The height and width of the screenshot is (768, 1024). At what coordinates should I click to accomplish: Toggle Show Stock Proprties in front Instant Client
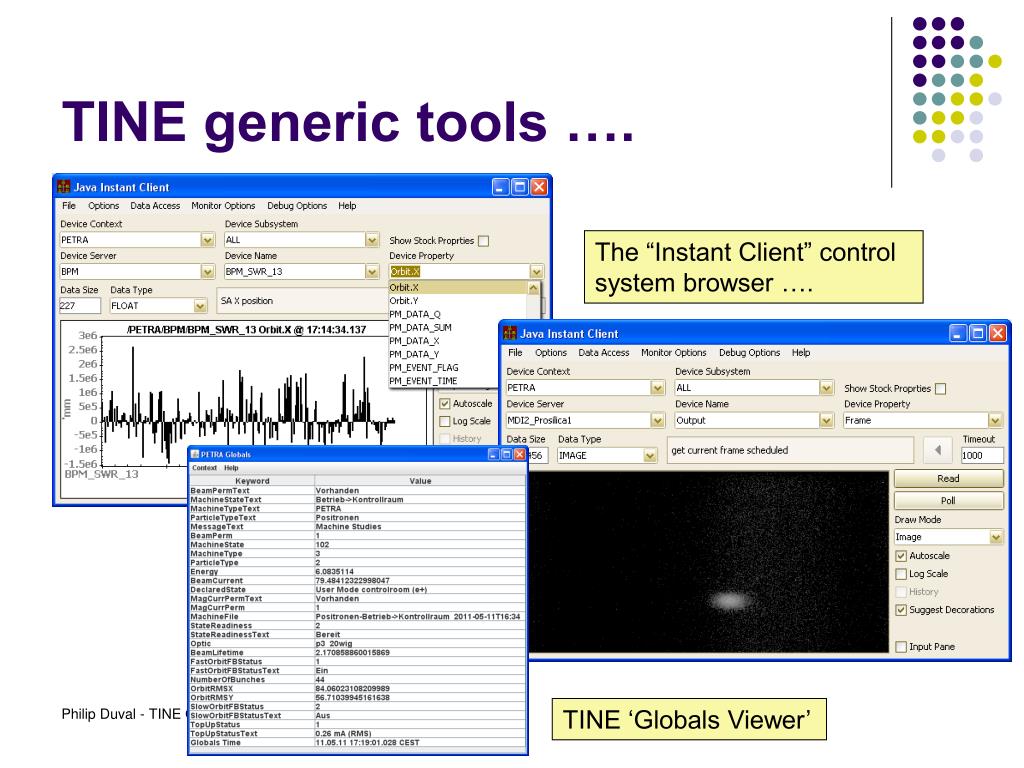(x=940, y=389)
